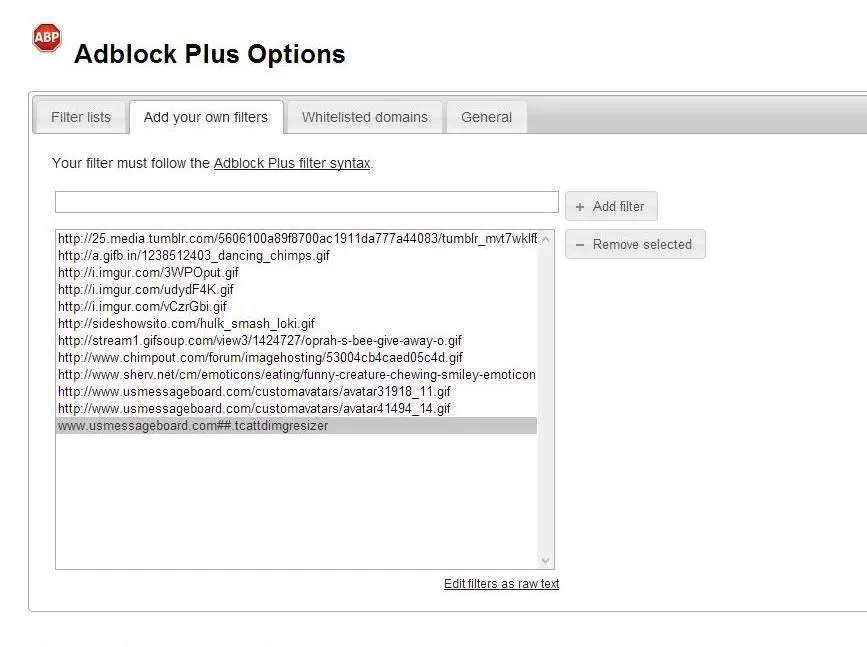
Task: Go to the General tab
Action: click(486, 117)
